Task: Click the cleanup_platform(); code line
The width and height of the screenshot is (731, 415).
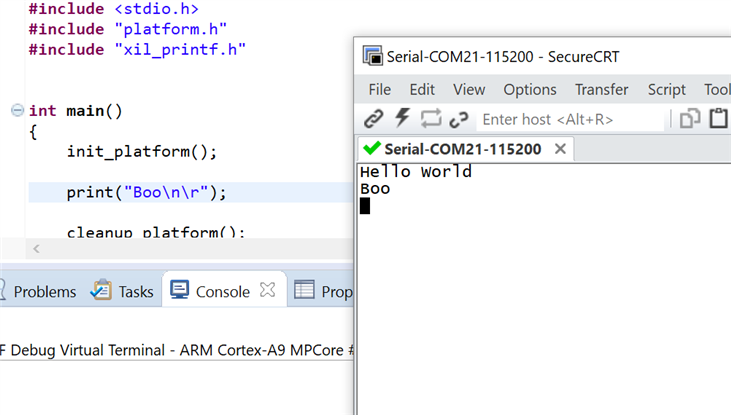Action: pos(156,232)
